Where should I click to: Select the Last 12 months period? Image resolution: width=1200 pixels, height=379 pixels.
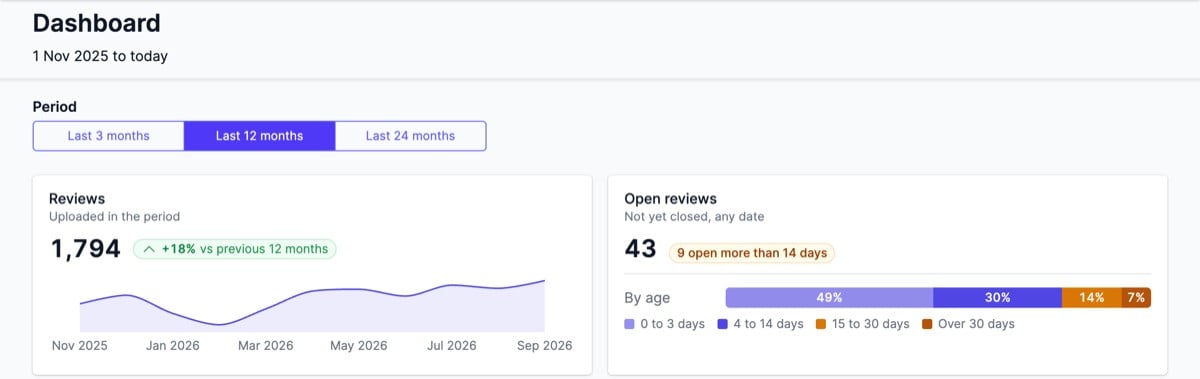coord(259,136)
